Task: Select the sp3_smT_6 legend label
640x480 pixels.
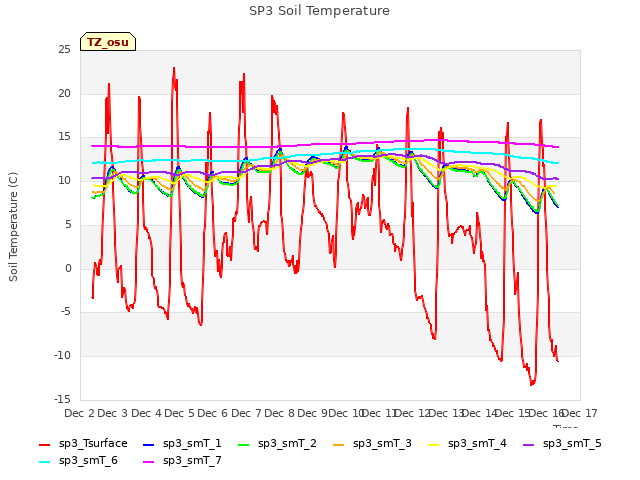Action: 88,461
